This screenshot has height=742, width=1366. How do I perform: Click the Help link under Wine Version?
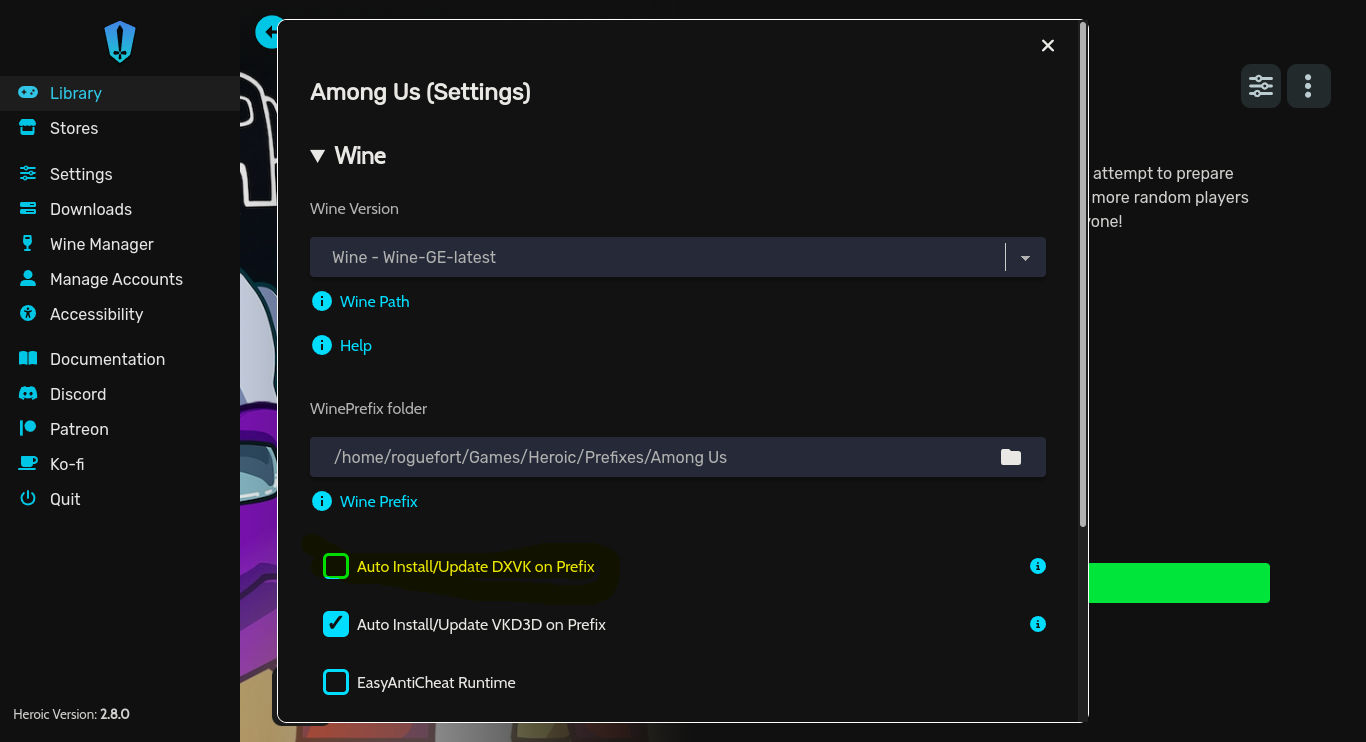click(356, 345)
